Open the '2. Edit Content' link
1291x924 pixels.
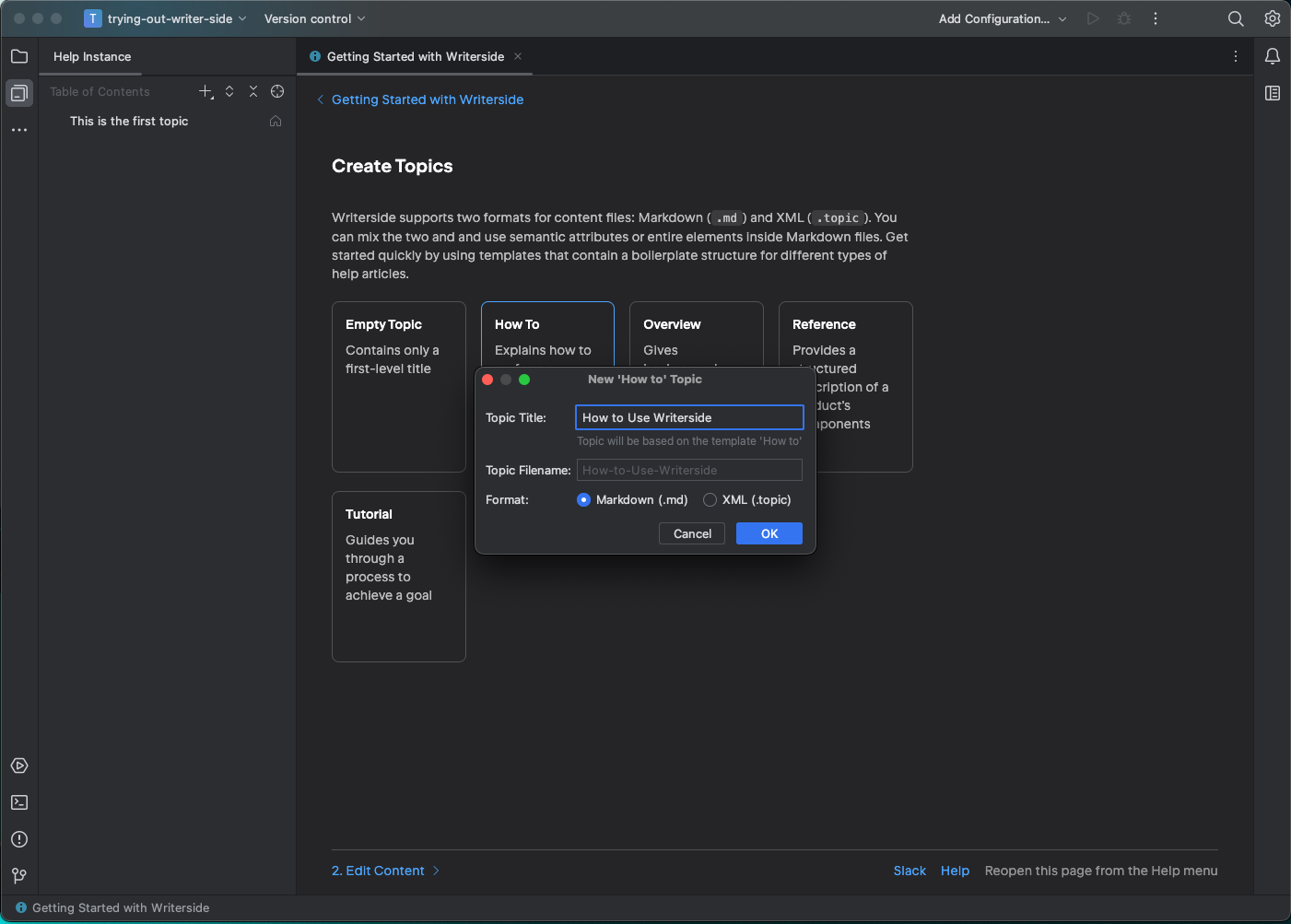385,871
